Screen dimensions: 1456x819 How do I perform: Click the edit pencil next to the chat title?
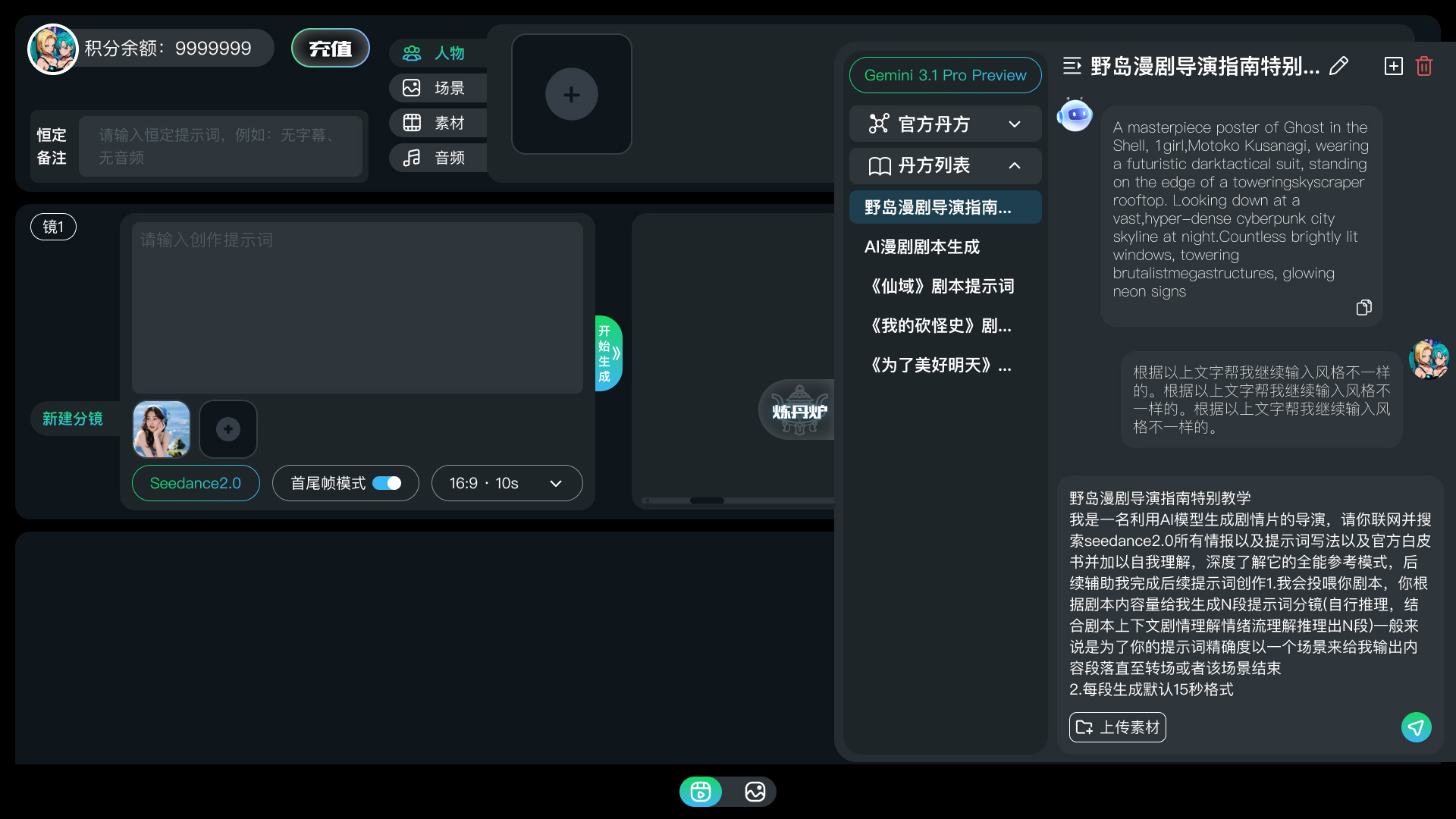click(1338, 66)
